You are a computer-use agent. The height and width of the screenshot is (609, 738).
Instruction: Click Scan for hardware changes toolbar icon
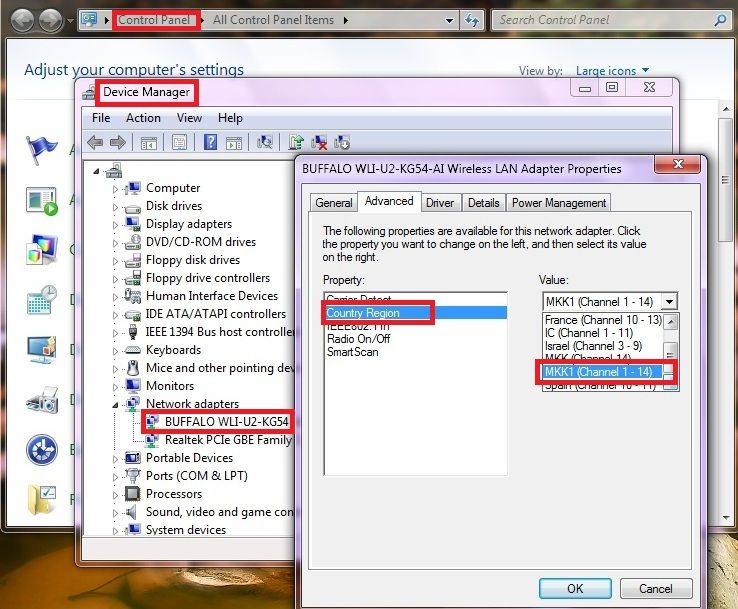pyautogui.click(x=265, y=142)
